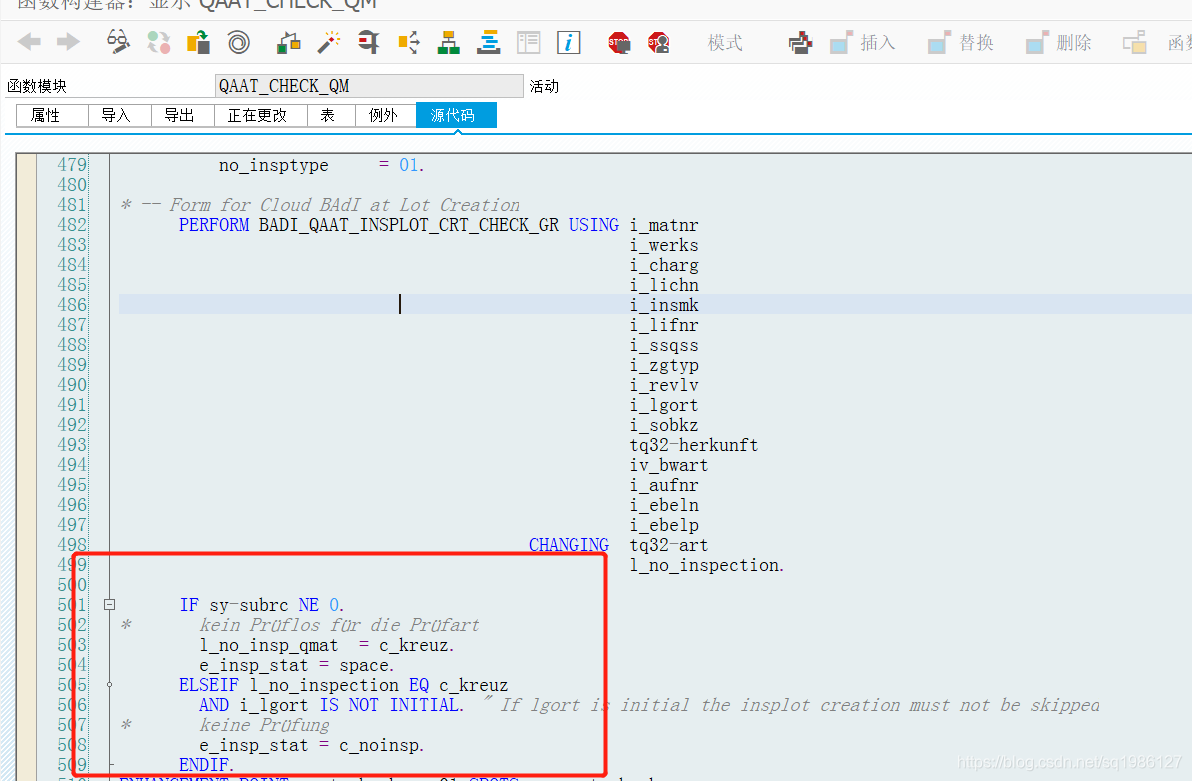Click the forward arrow in toolbar

68,42
